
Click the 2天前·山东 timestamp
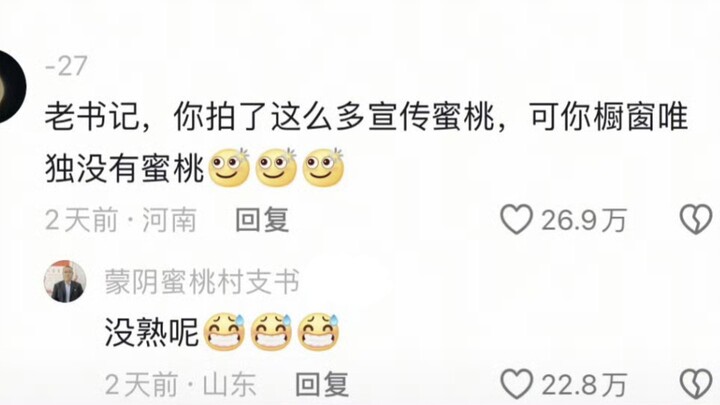tap(180, 384)
